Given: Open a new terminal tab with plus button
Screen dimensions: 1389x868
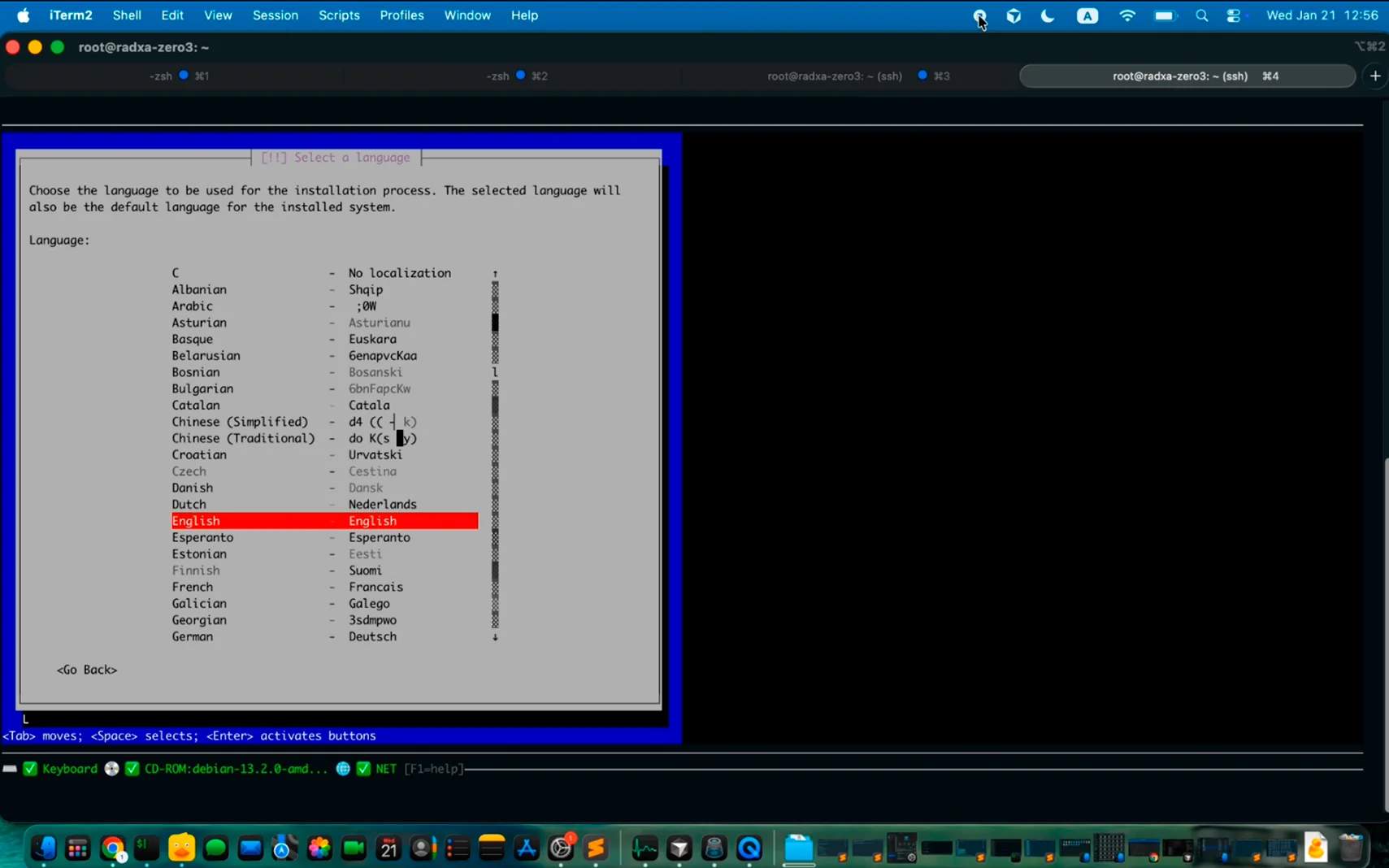Looking at the screenshot, I should tap(1374, 76).
